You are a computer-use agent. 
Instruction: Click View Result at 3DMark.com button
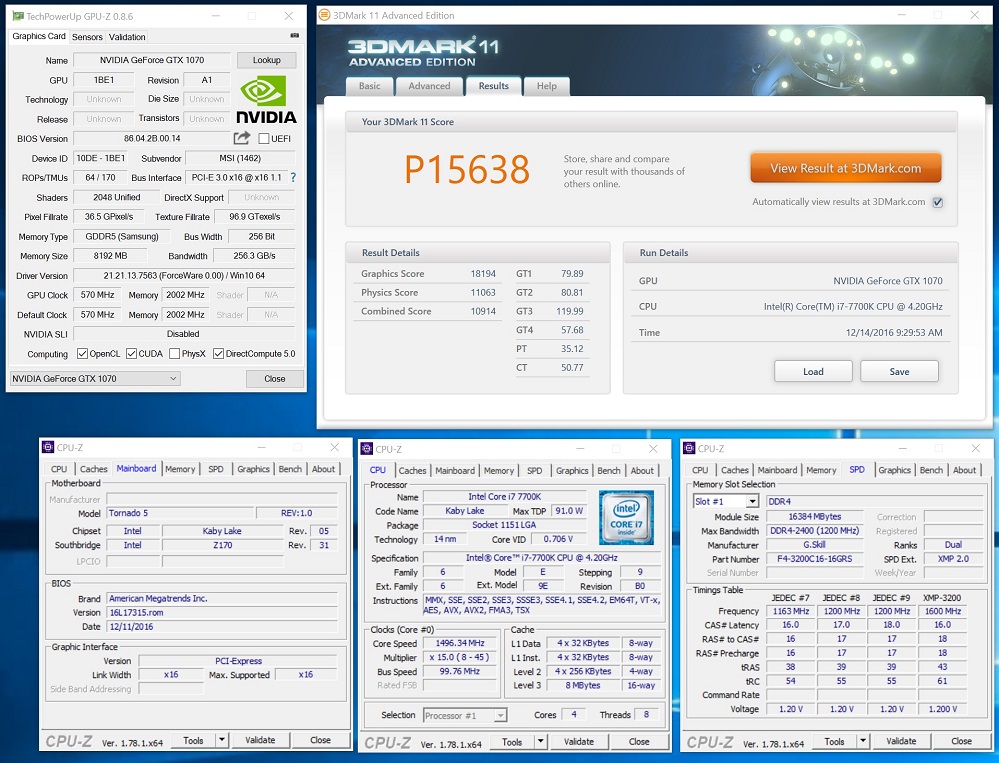845,168
